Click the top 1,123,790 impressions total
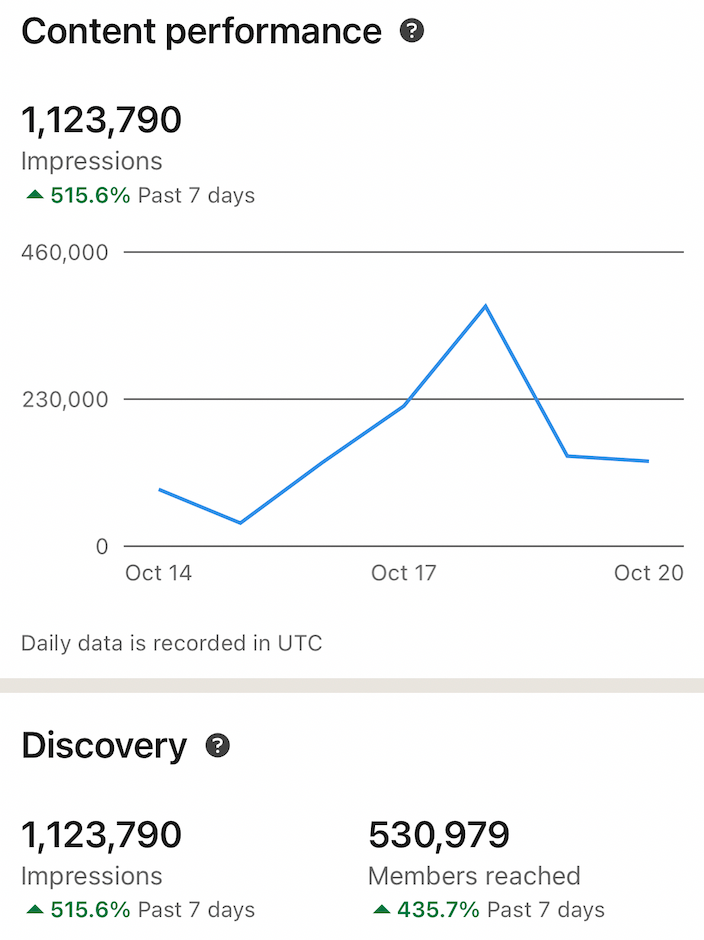The width and height of the screenshot is (704, 940). (101, 120)
